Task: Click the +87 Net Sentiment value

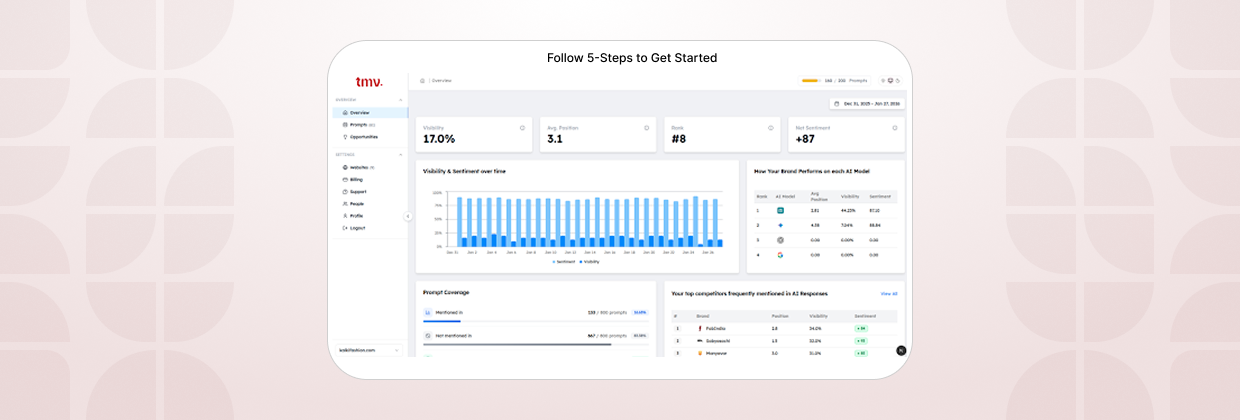Action: (806, 139)
